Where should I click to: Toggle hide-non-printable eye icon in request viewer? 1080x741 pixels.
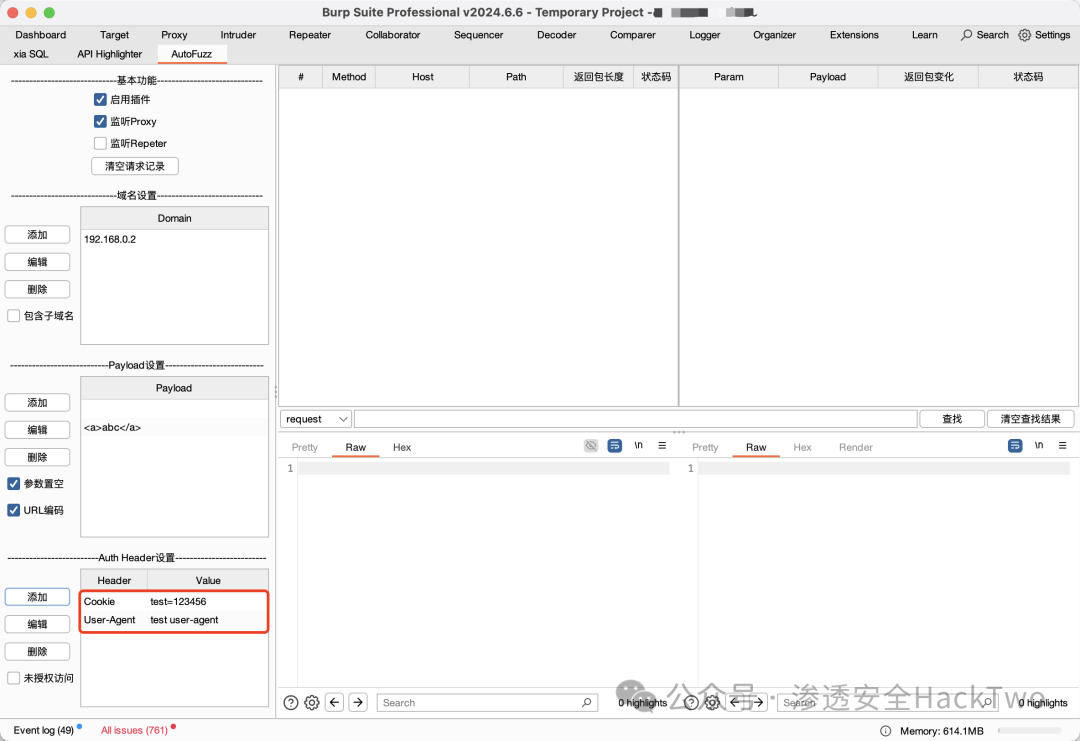(x=591, y=446)
